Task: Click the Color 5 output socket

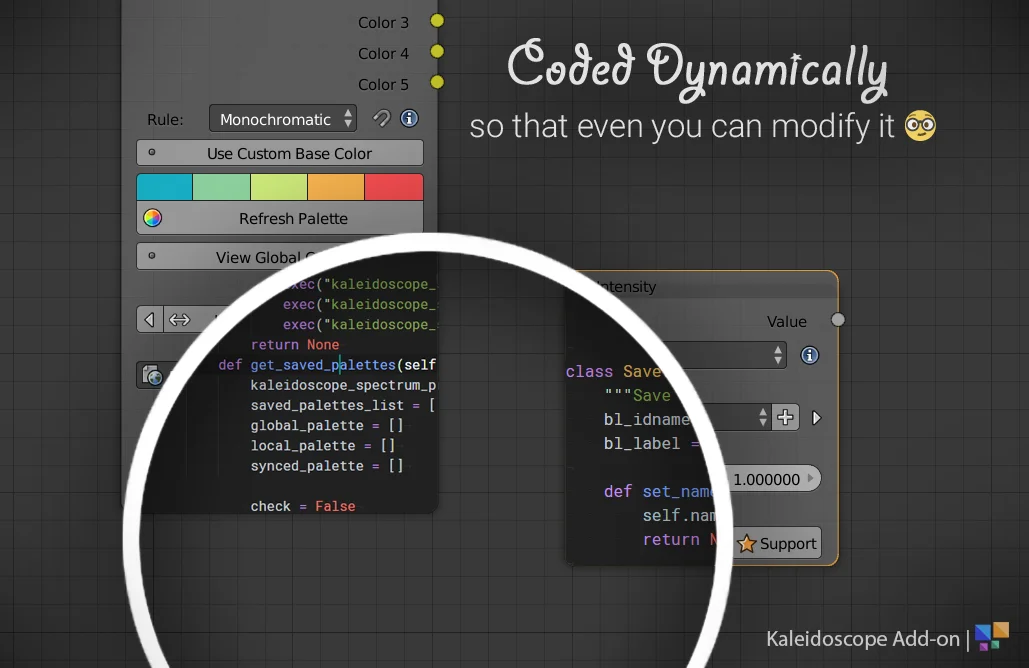Action: (437, 83)
